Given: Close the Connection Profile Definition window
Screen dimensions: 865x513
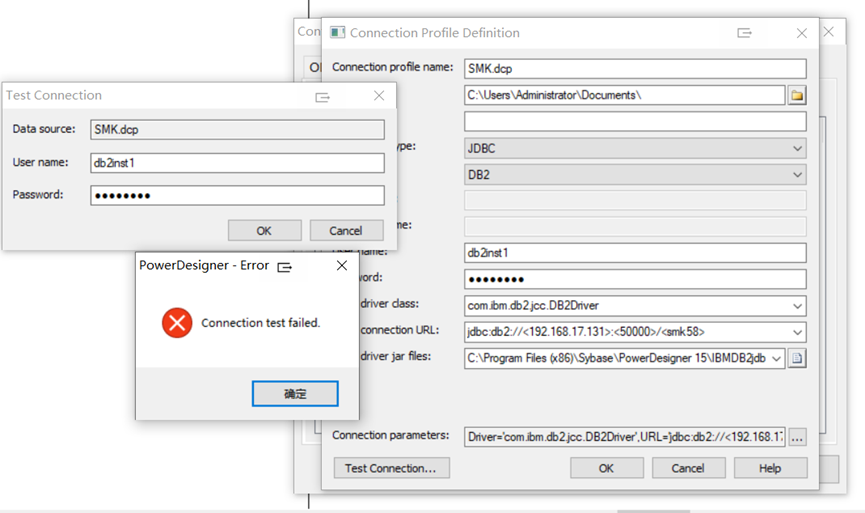Looking at the screenshot, I should click(802, 33).
